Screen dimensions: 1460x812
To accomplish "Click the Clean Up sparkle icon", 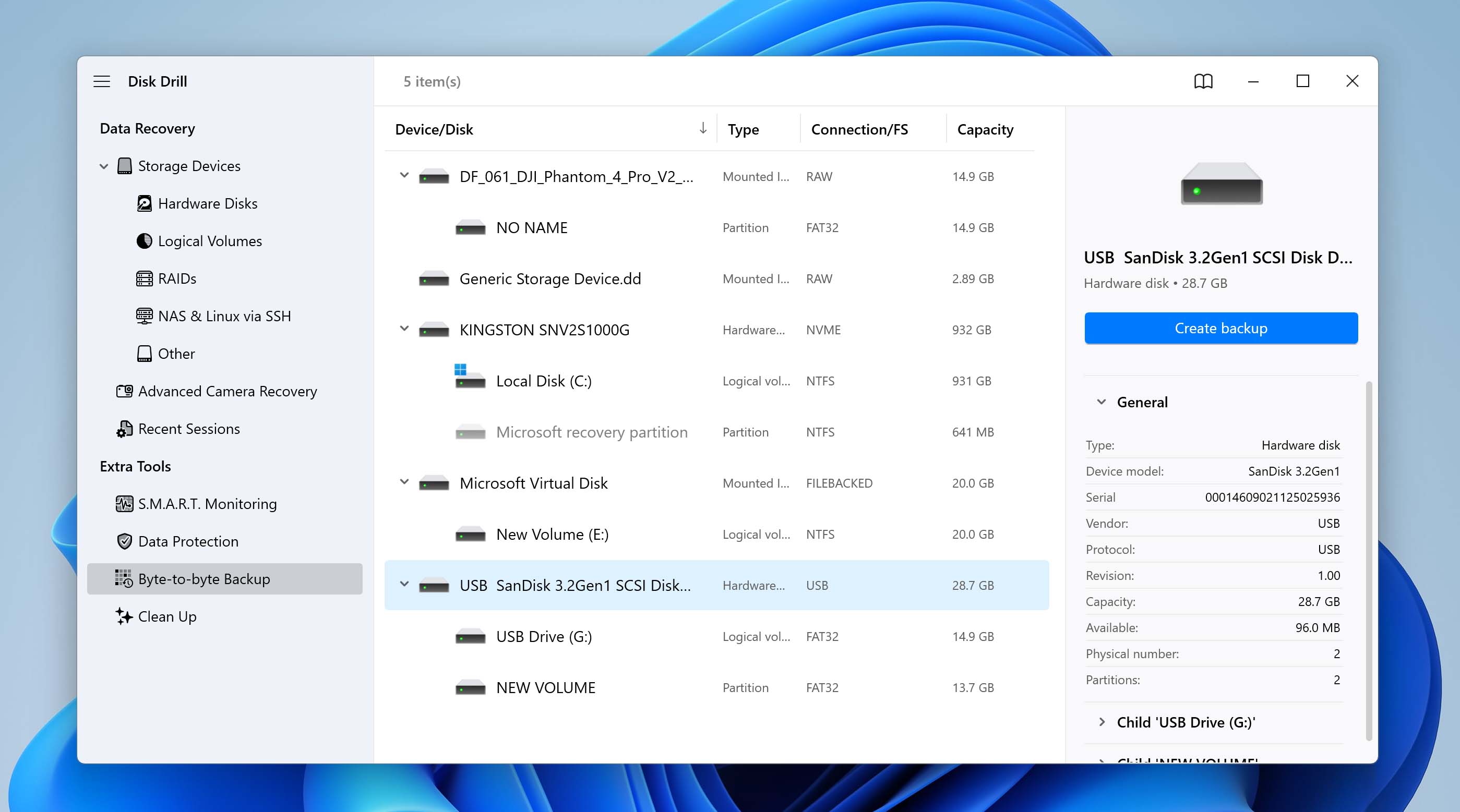I will [124, 616].
